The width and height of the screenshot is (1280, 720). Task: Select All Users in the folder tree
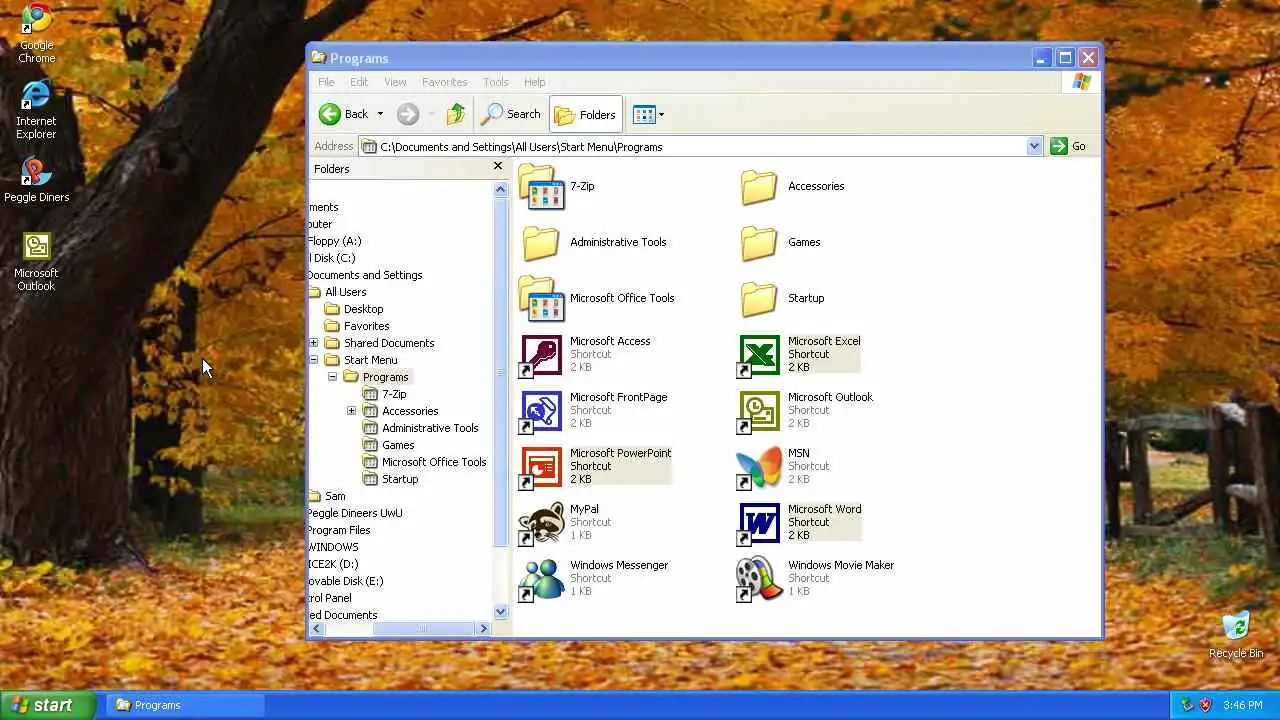pyautogui.click(x=345, y=292)
